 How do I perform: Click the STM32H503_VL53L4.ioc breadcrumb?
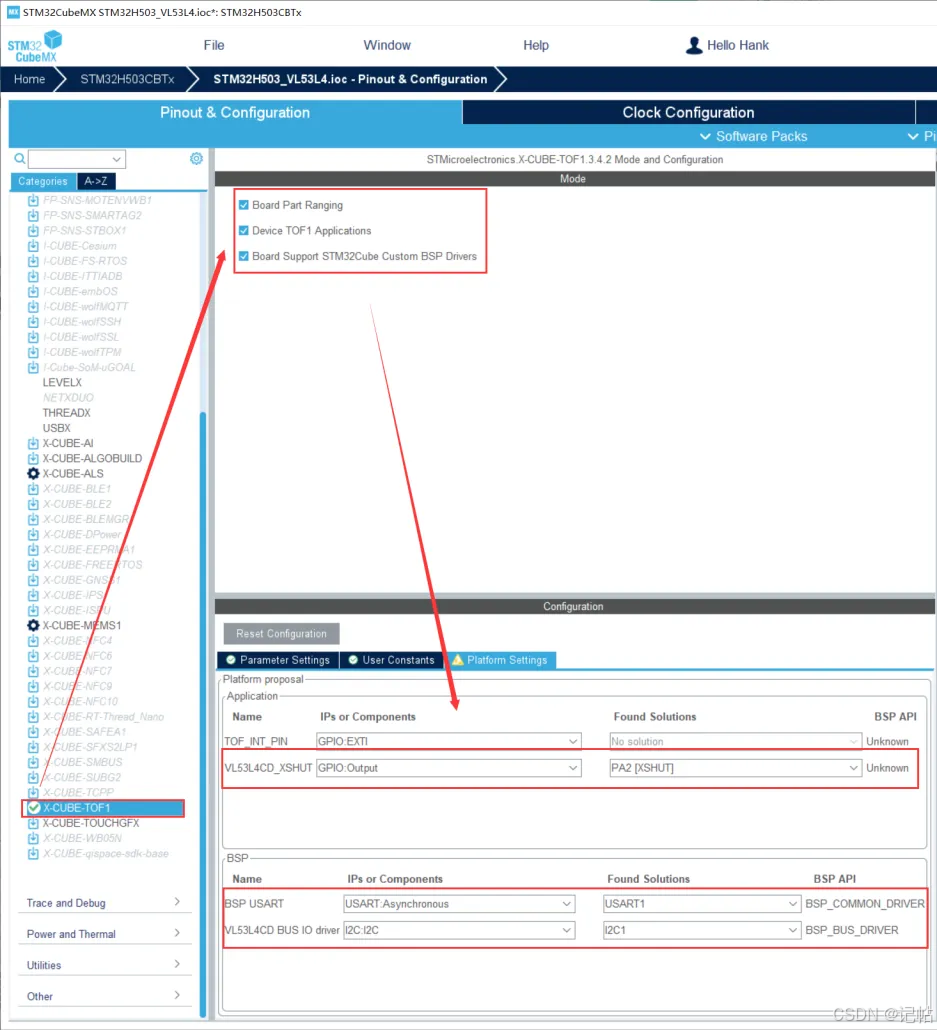tap(350, 79)
